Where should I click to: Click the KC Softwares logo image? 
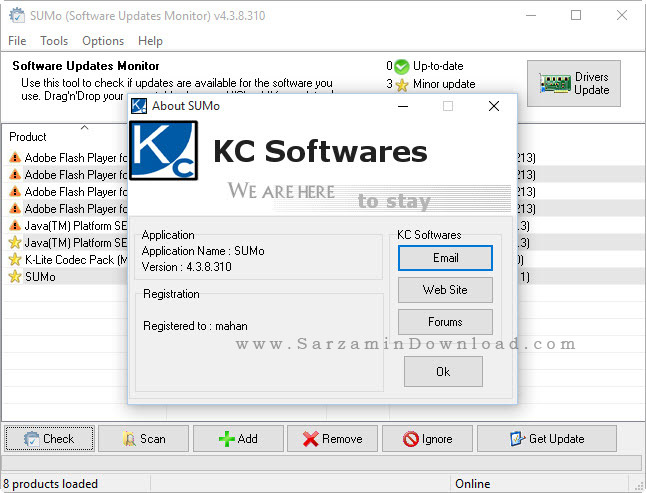(164, 151)
